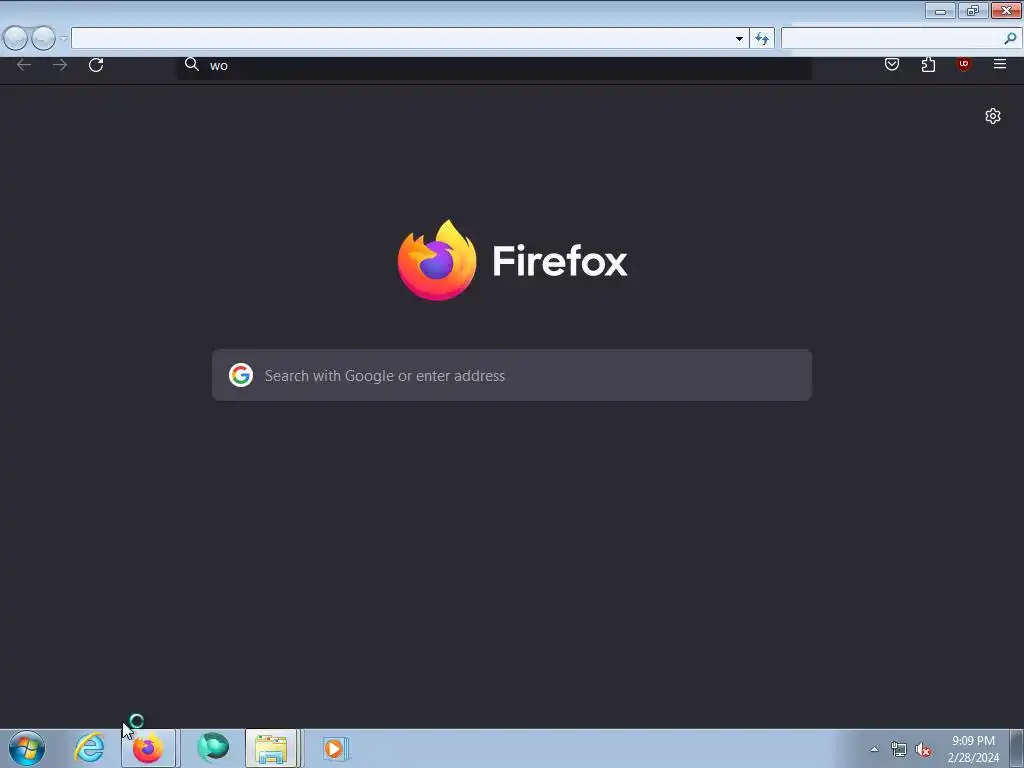Click the Firefox logo on new tab page
The height and width of the screenshot is (768, 1024).
click(x=437, y=260)
